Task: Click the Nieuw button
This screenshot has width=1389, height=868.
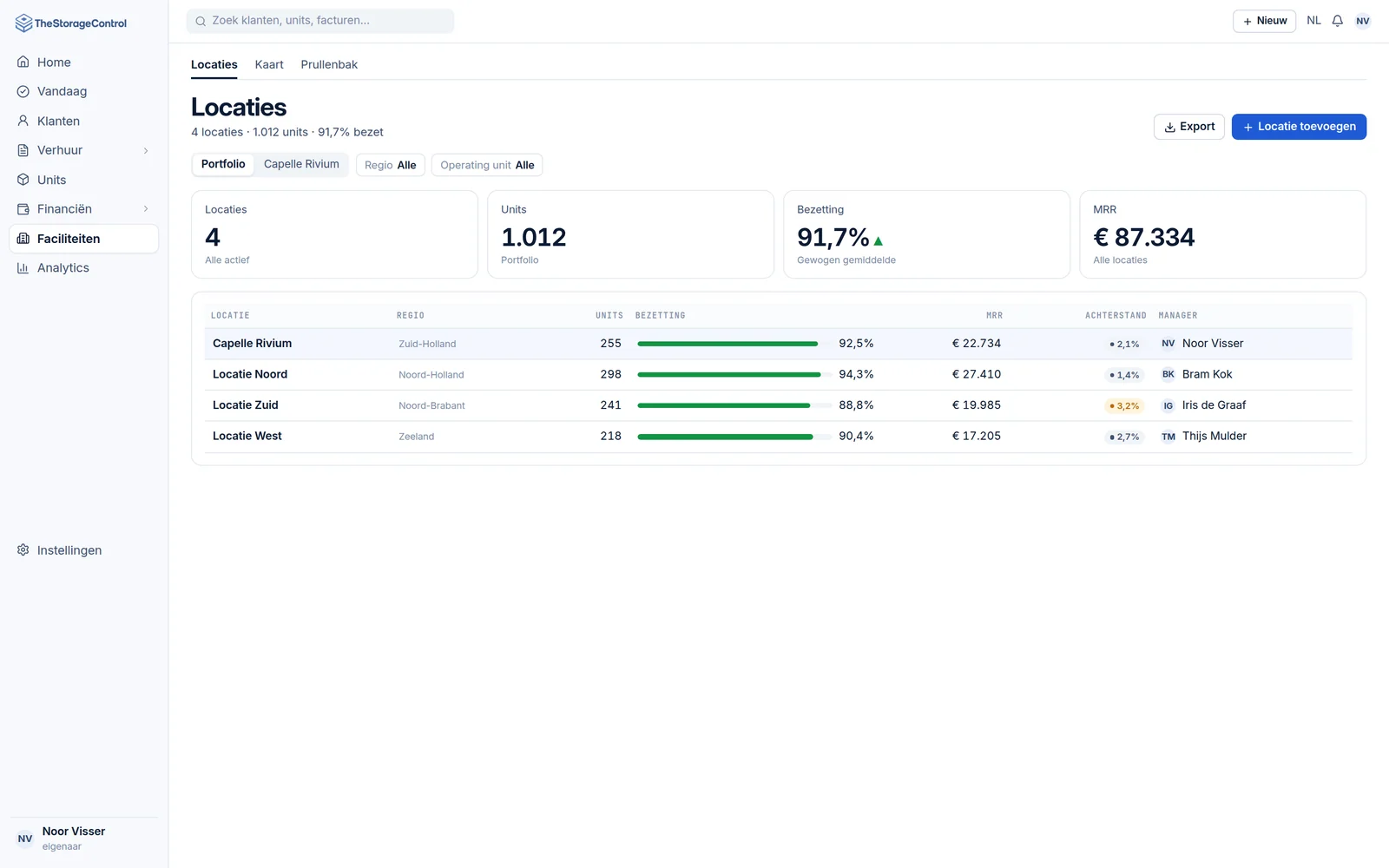Action: (1264, 21)
